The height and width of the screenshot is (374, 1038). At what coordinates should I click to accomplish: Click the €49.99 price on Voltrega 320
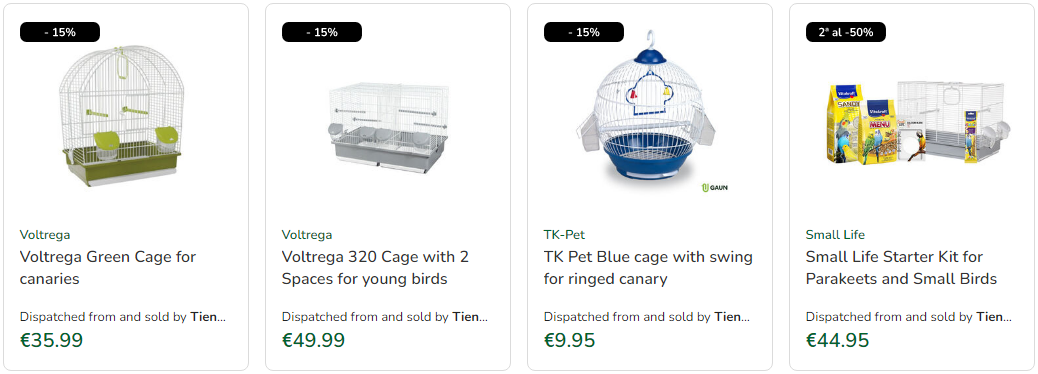[x=314, y=340]
